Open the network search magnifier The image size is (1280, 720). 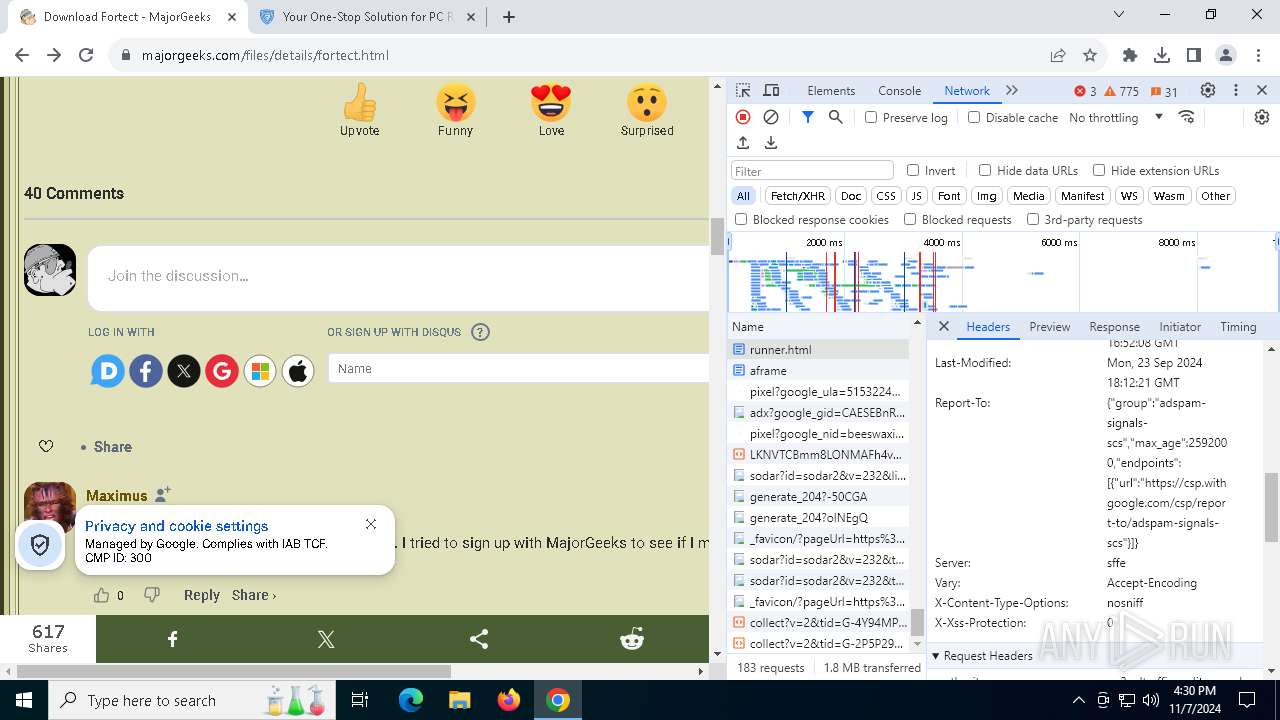836,117
